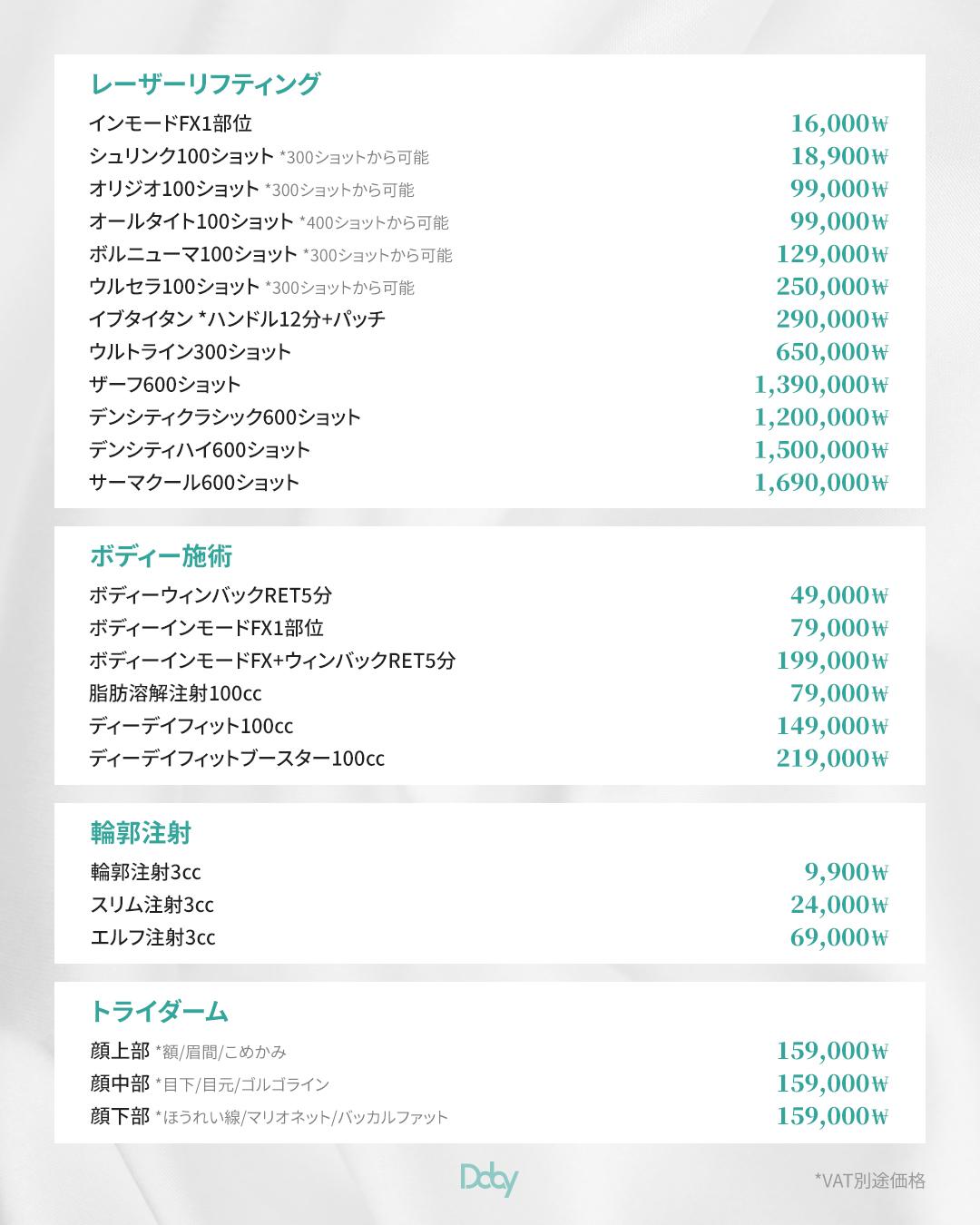
Task: Click the トライダーム section heading
Action: click(x=159, y=1011)
